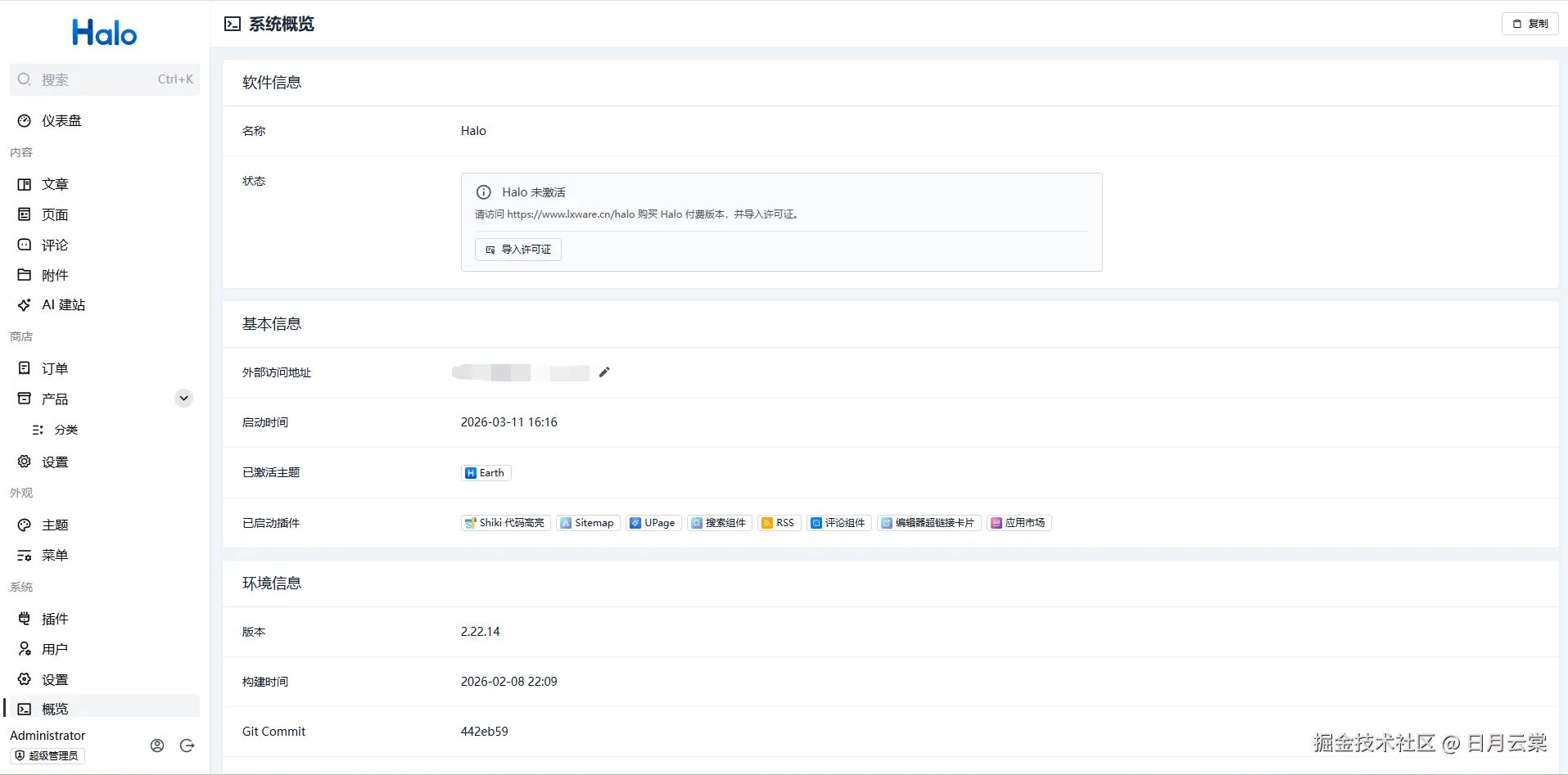Click the UPage plugin icon
The image size is (1568, 775).
coord(635,523)
